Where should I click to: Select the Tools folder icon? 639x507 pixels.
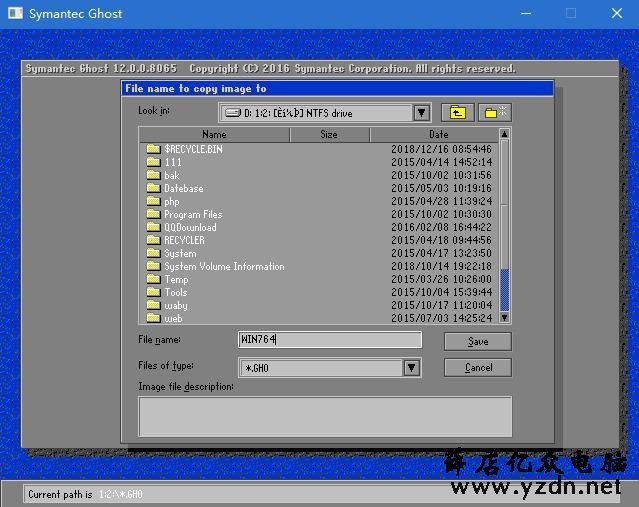(153, 292)
